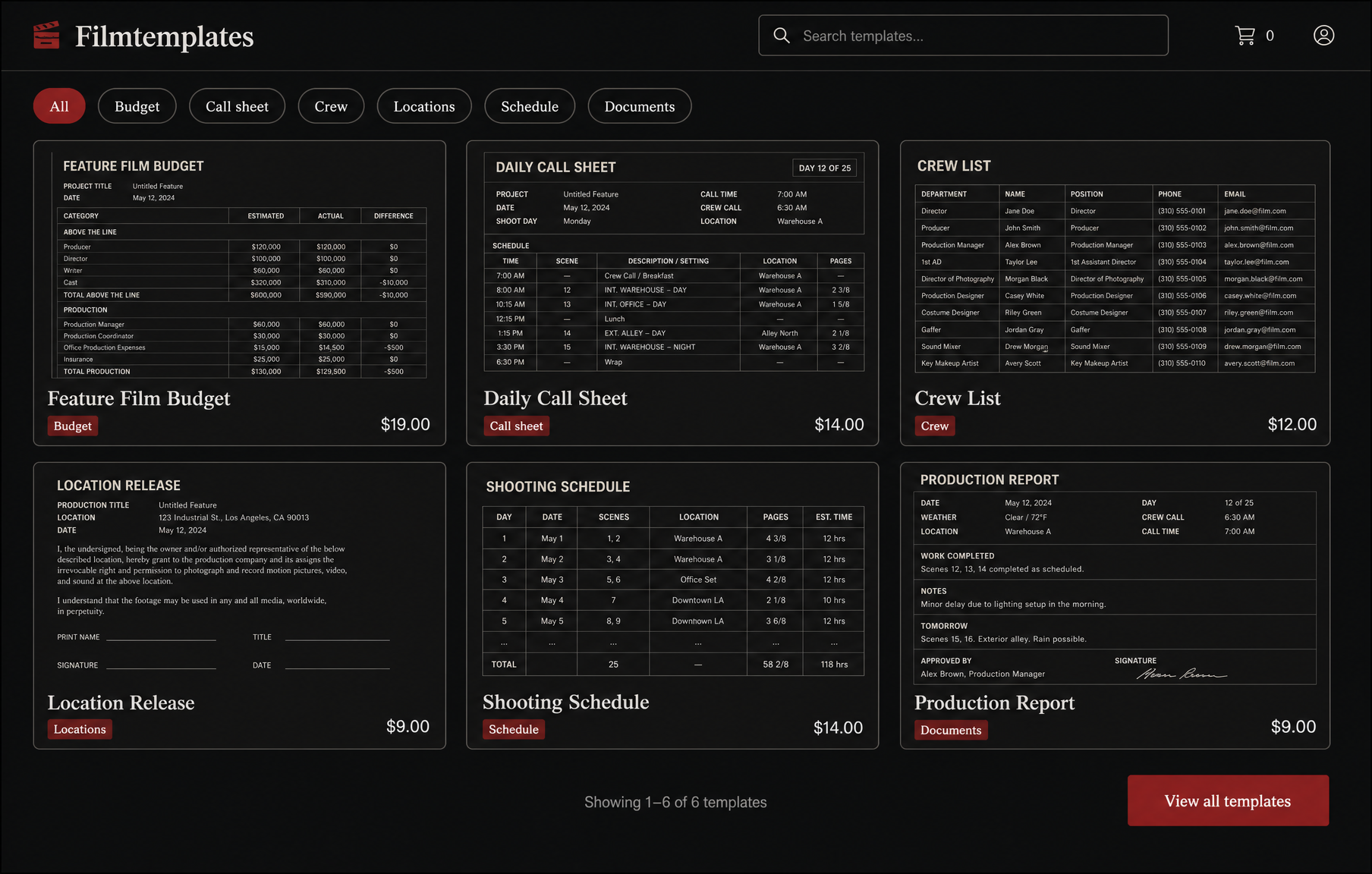This screenshot has height=874, width=1372.
Task: Open the user account profile icon
Action: click(x=1323, y=36)
